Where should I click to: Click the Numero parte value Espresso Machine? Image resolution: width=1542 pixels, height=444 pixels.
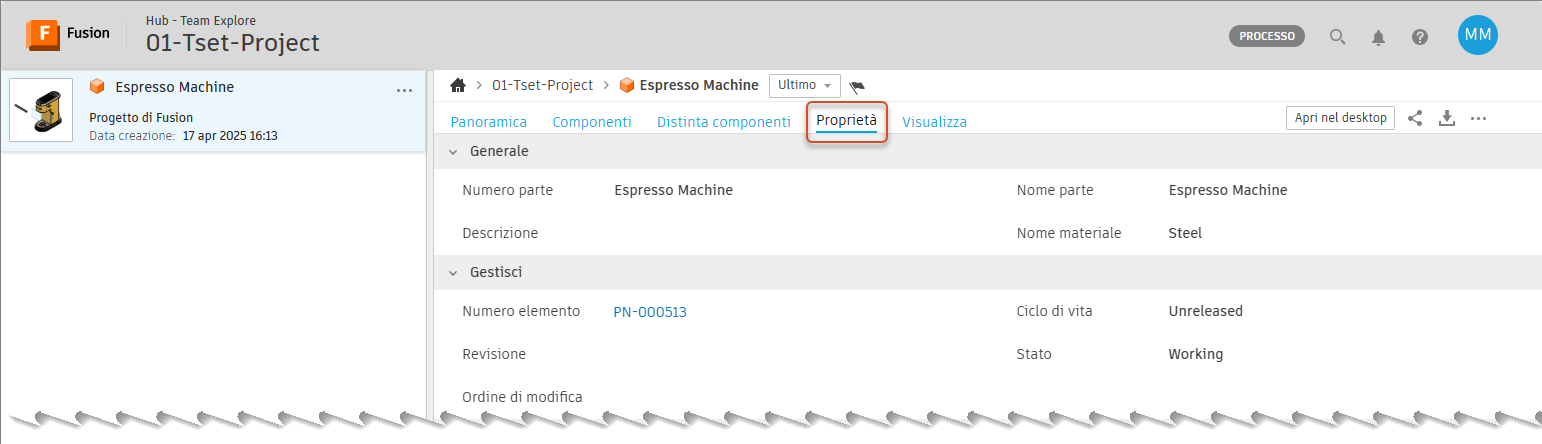click(673, 190)
